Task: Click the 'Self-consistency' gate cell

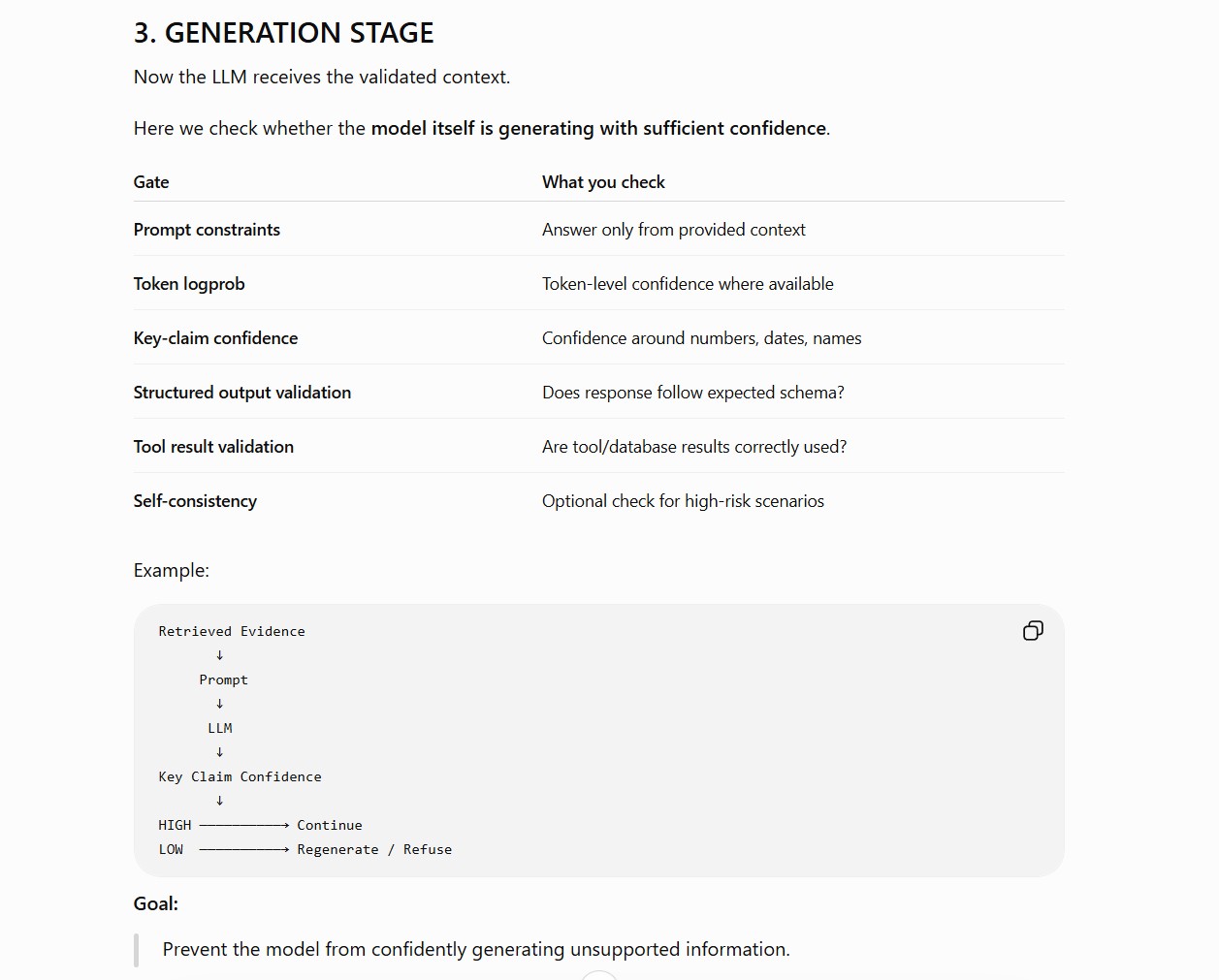Action: point(195,501)
